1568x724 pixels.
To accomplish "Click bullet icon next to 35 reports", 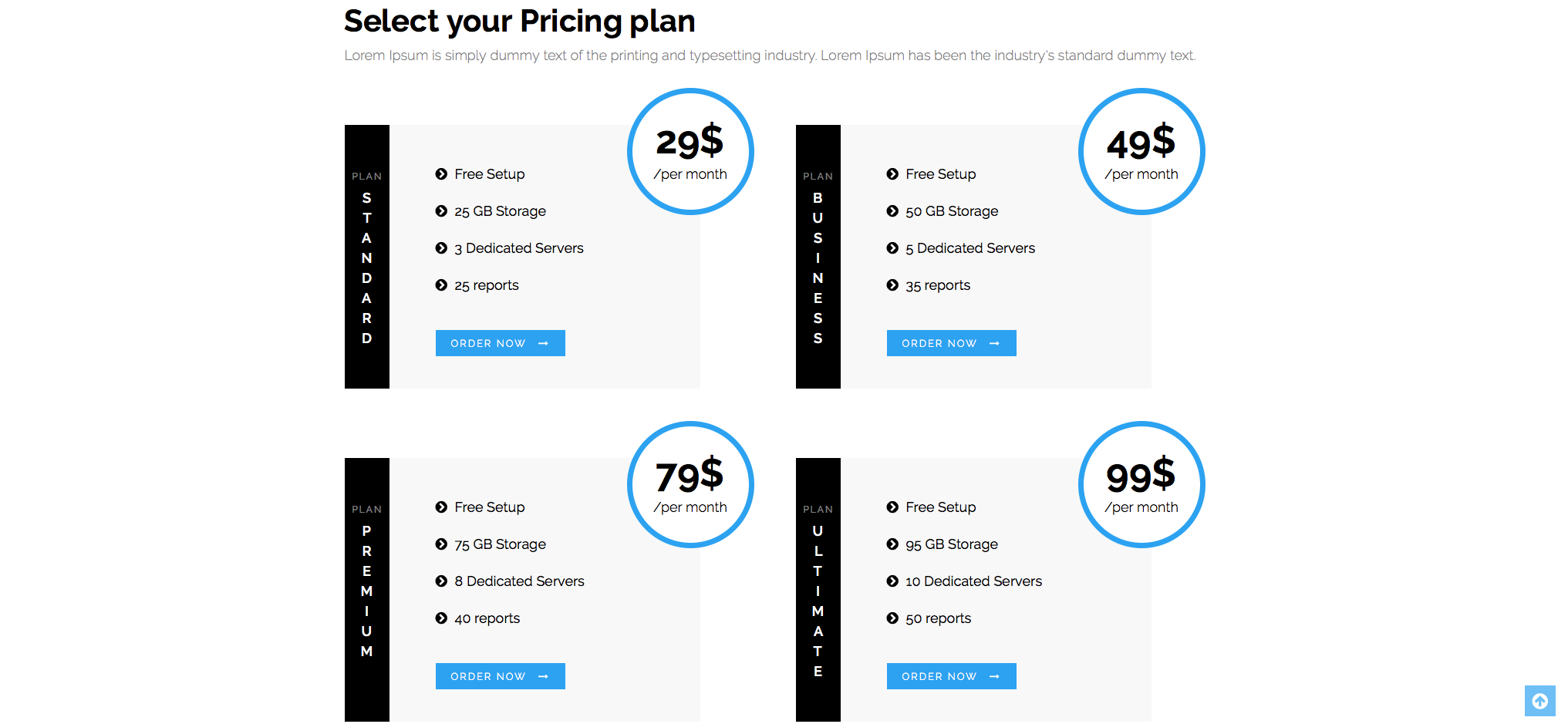I will pyautogui.click(x=892, y=285).
